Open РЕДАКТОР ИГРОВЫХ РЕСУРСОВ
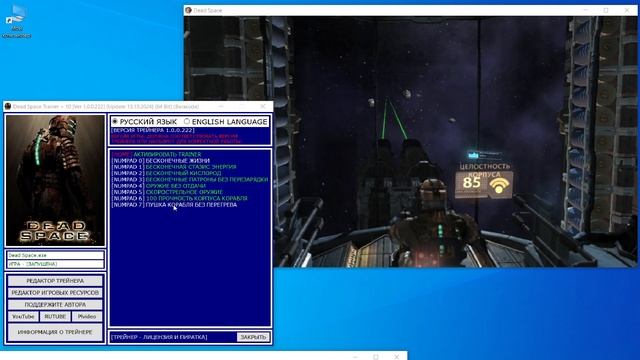The height and width of the screenshot is (360, 640). click(55, 293)
